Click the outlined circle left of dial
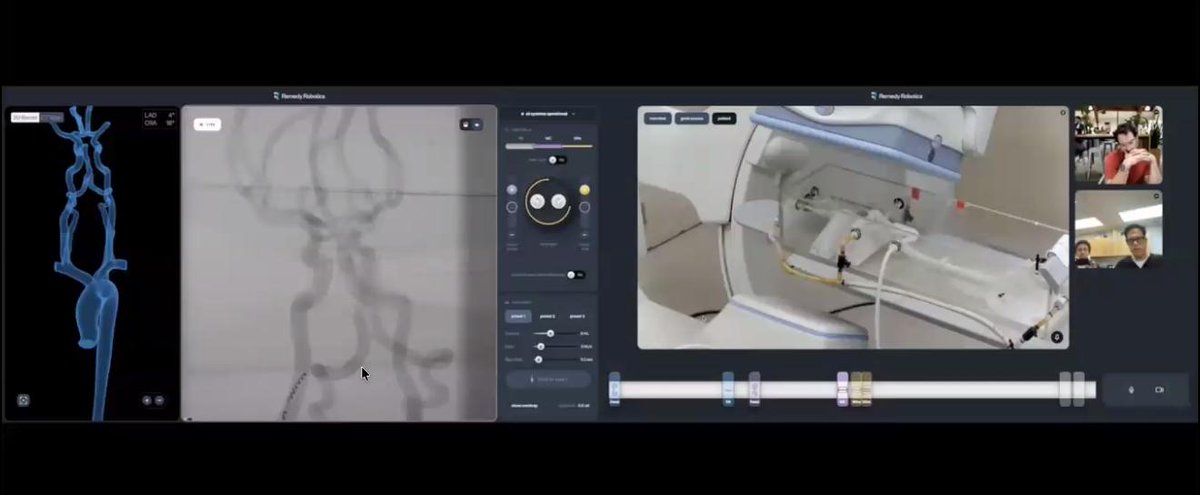This screenshot has width=1200, height=495. (x=512, y=207)
